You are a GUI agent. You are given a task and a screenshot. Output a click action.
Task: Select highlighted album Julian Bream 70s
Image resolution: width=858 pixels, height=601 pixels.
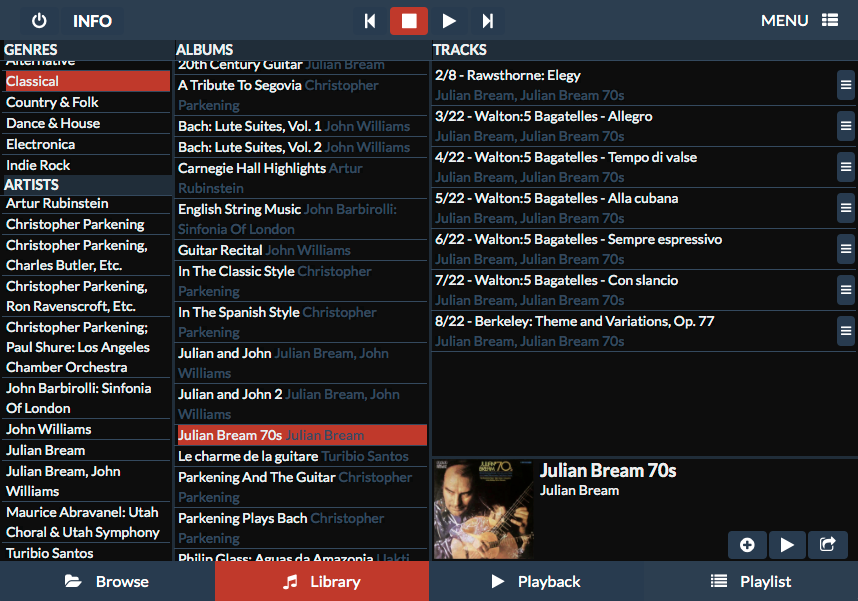[x=302, y=435]
